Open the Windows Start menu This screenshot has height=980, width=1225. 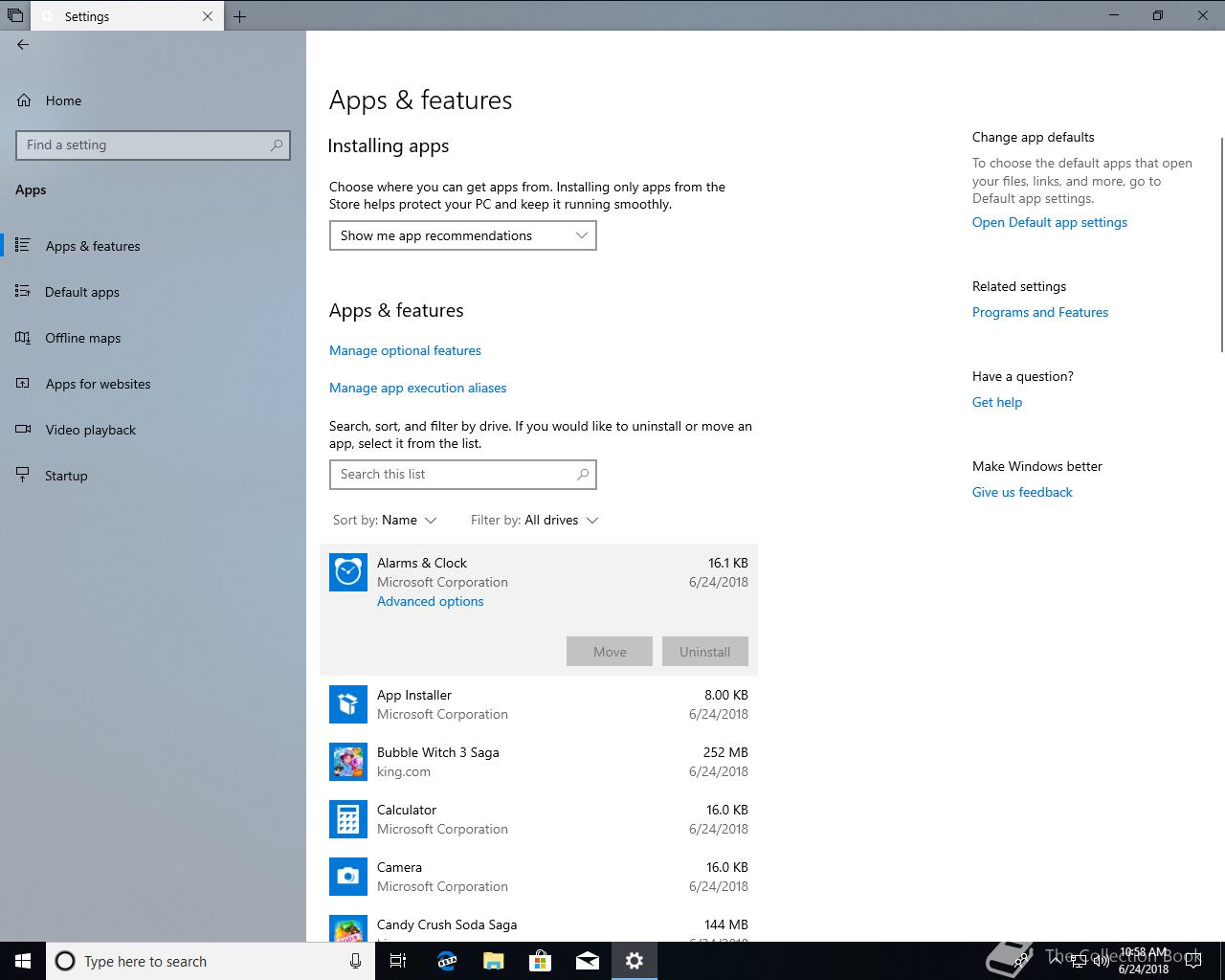[x=23, y=961]
